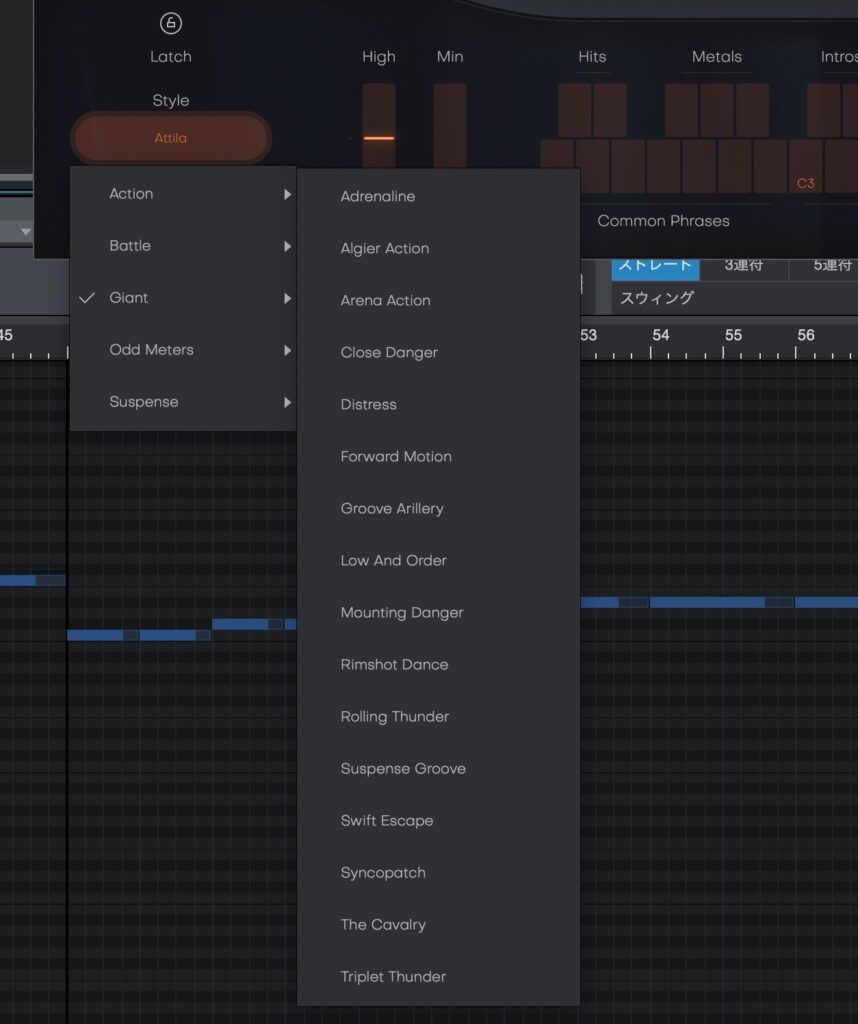Click the arrow next to Battle
Screen dimensions: 858x1024
pyautogui.click(x=287, y=246)
